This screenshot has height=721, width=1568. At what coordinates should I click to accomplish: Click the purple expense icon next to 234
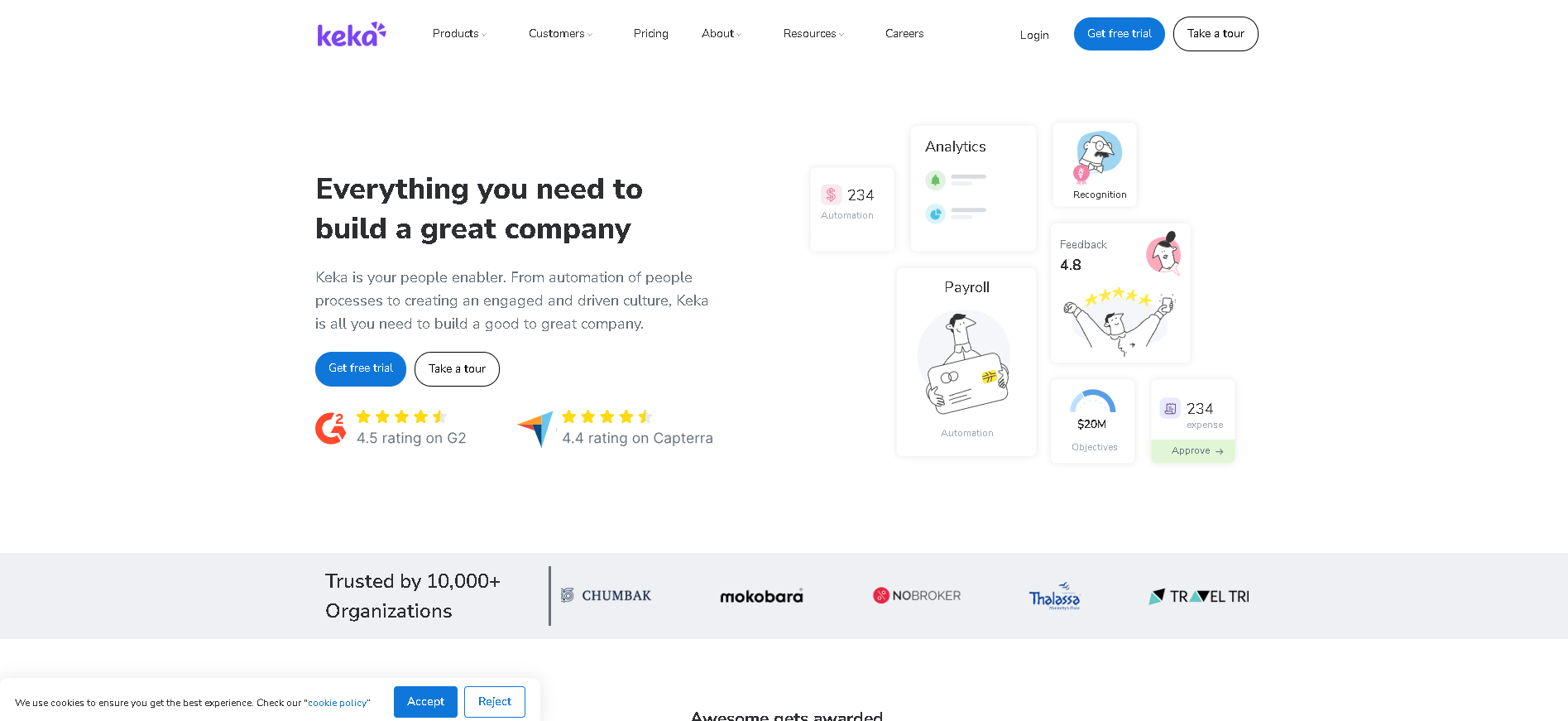point(1170,408)
